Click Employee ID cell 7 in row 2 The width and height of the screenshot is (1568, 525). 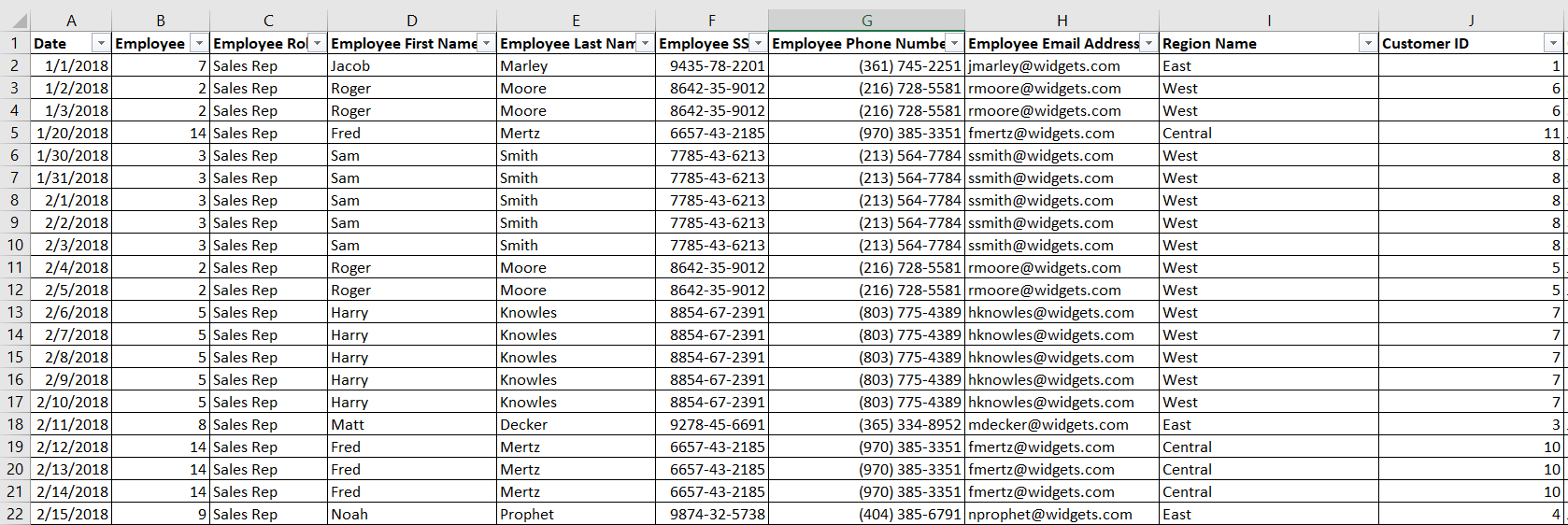161,65
